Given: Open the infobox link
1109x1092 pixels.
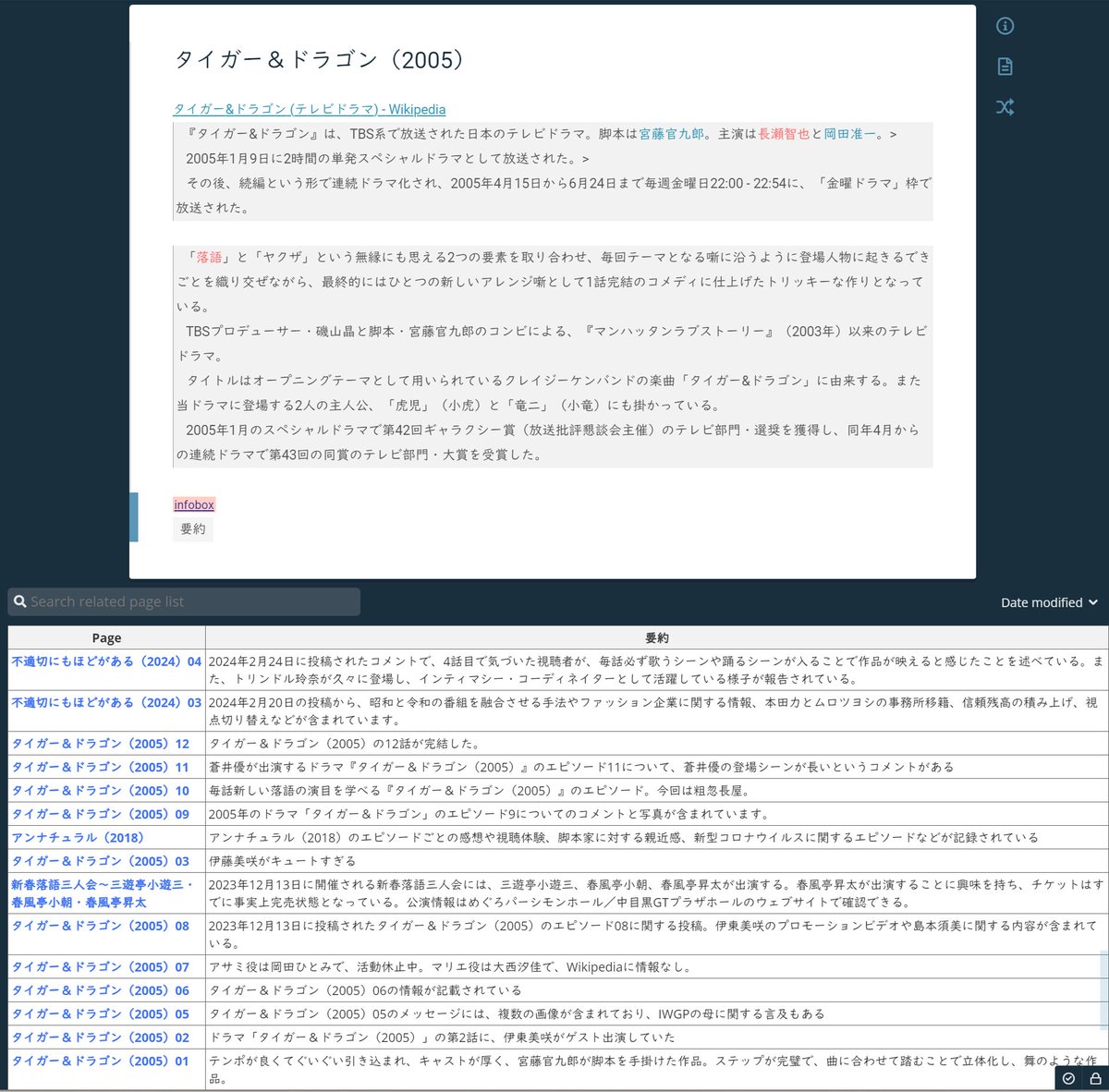Looking at the screenshot, I should (193, 504).
